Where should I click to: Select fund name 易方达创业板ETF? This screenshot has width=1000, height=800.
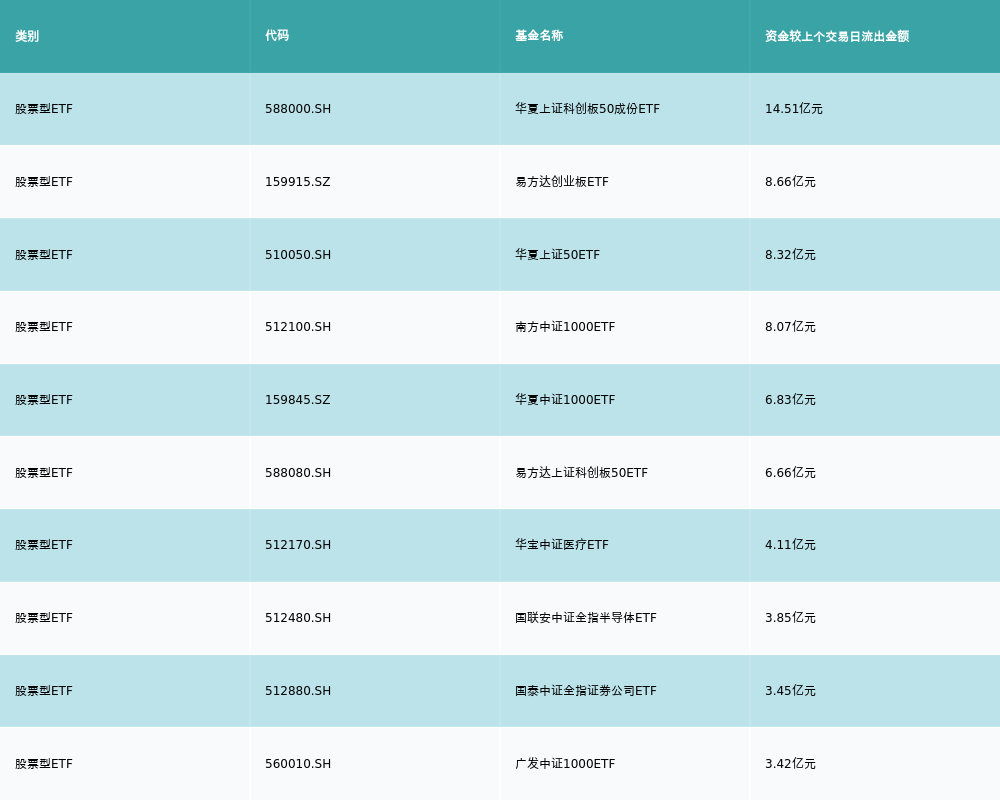tap(562, 182)
